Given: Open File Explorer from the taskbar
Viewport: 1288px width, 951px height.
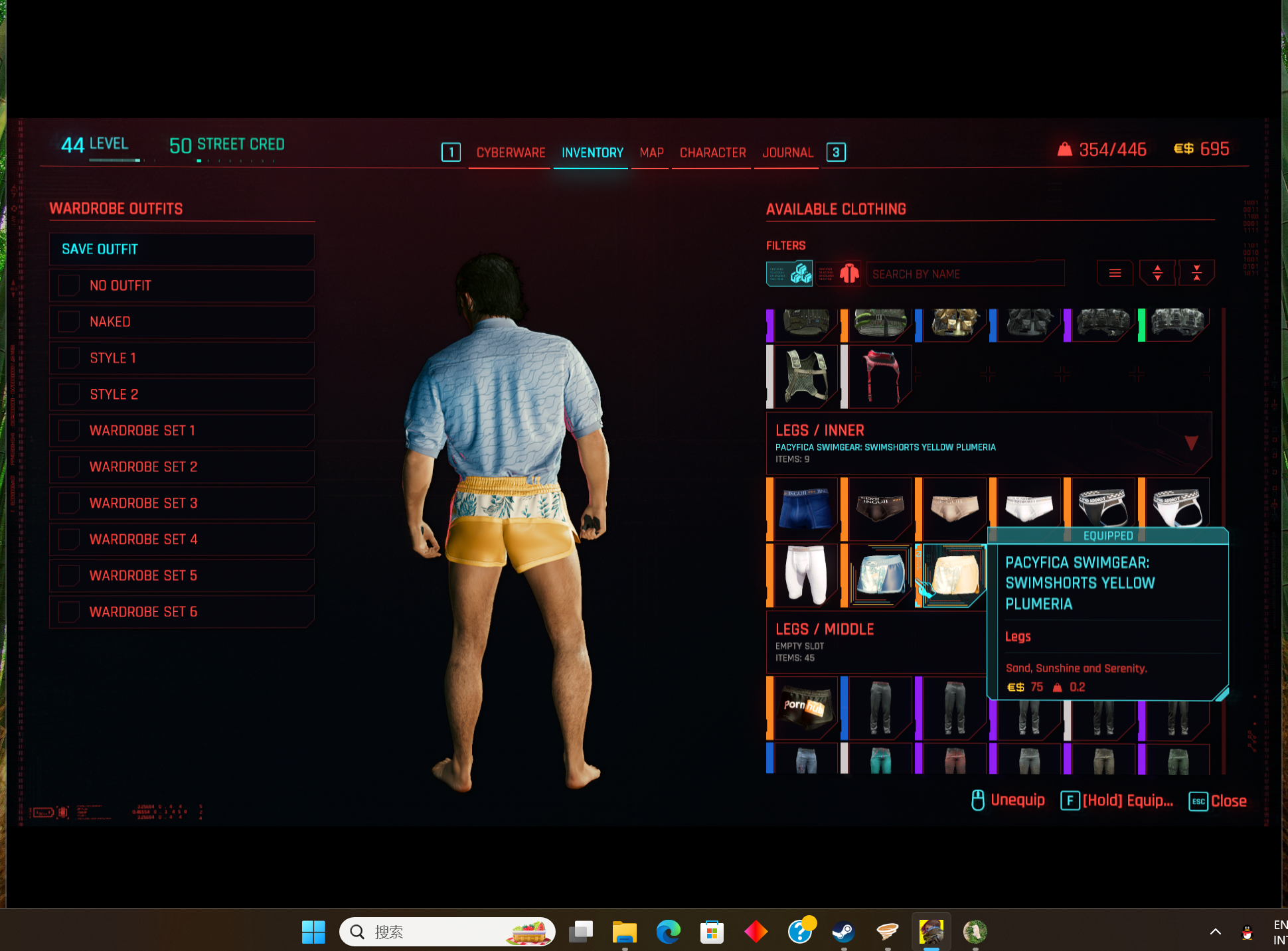Looking at the screenshot, I should [x=624, y=932].
